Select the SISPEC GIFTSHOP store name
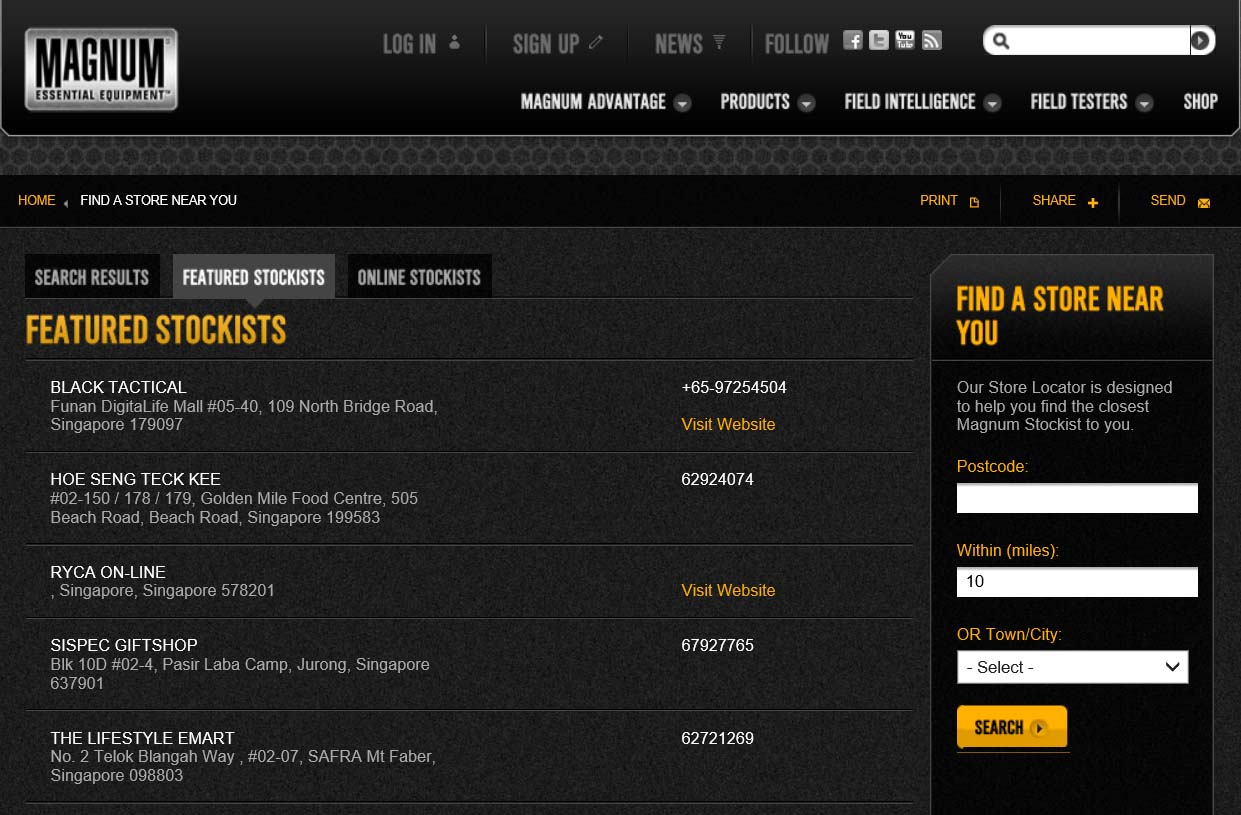This screenshot has width=1241, height=815. click(124, 645)
